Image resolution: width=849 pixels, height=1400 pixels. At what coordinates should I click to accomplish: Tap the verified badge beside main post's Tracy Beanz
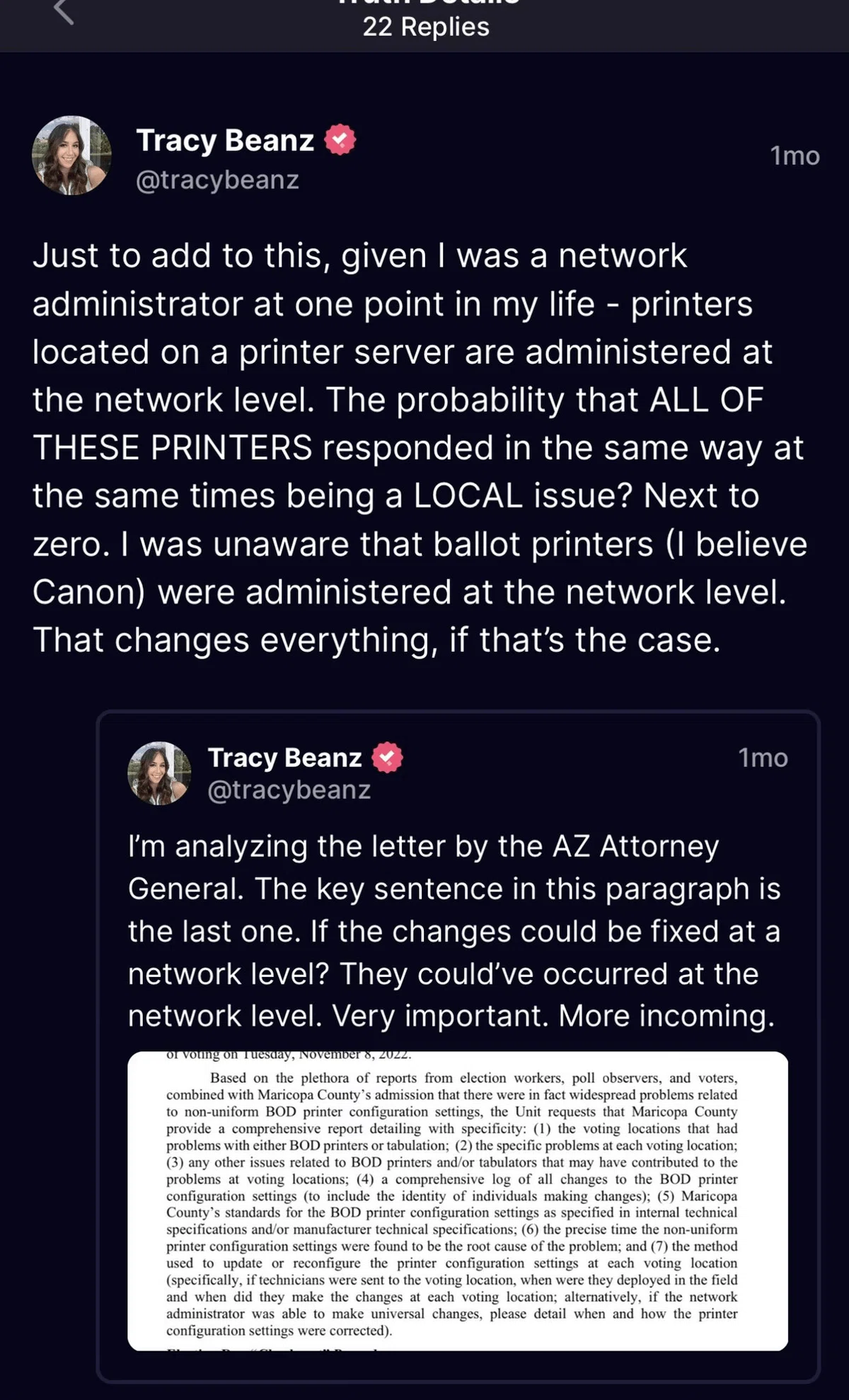pos(340,139)
